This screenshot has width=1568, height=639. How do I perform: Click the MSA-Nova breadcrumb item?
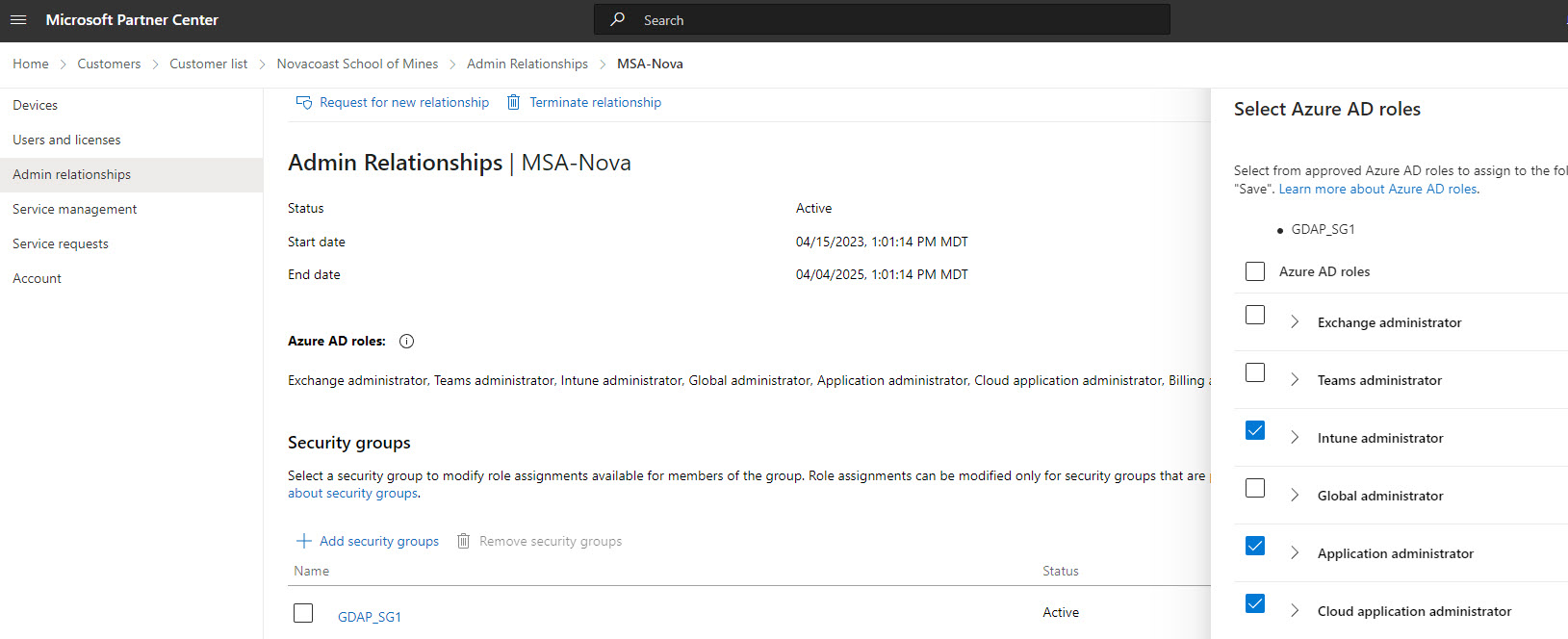click(x=650, y=64)
